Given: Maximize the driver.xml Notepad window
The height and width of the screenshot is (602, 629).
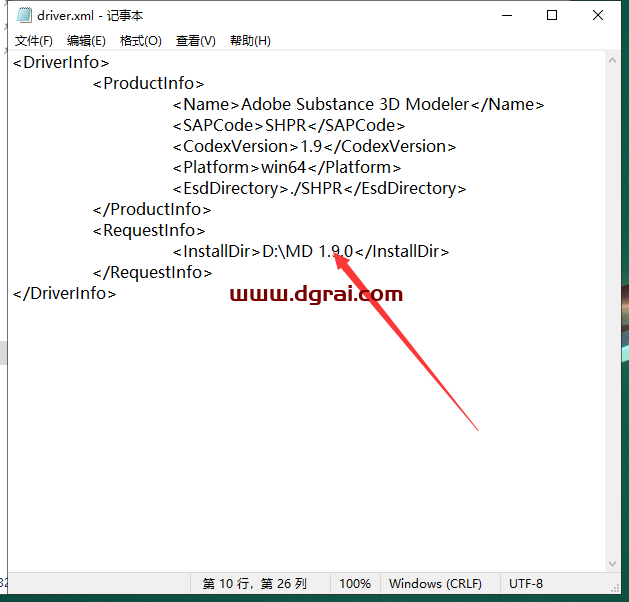Looking at the screenshot, I should pyautogui.click(x=552, y=15).
